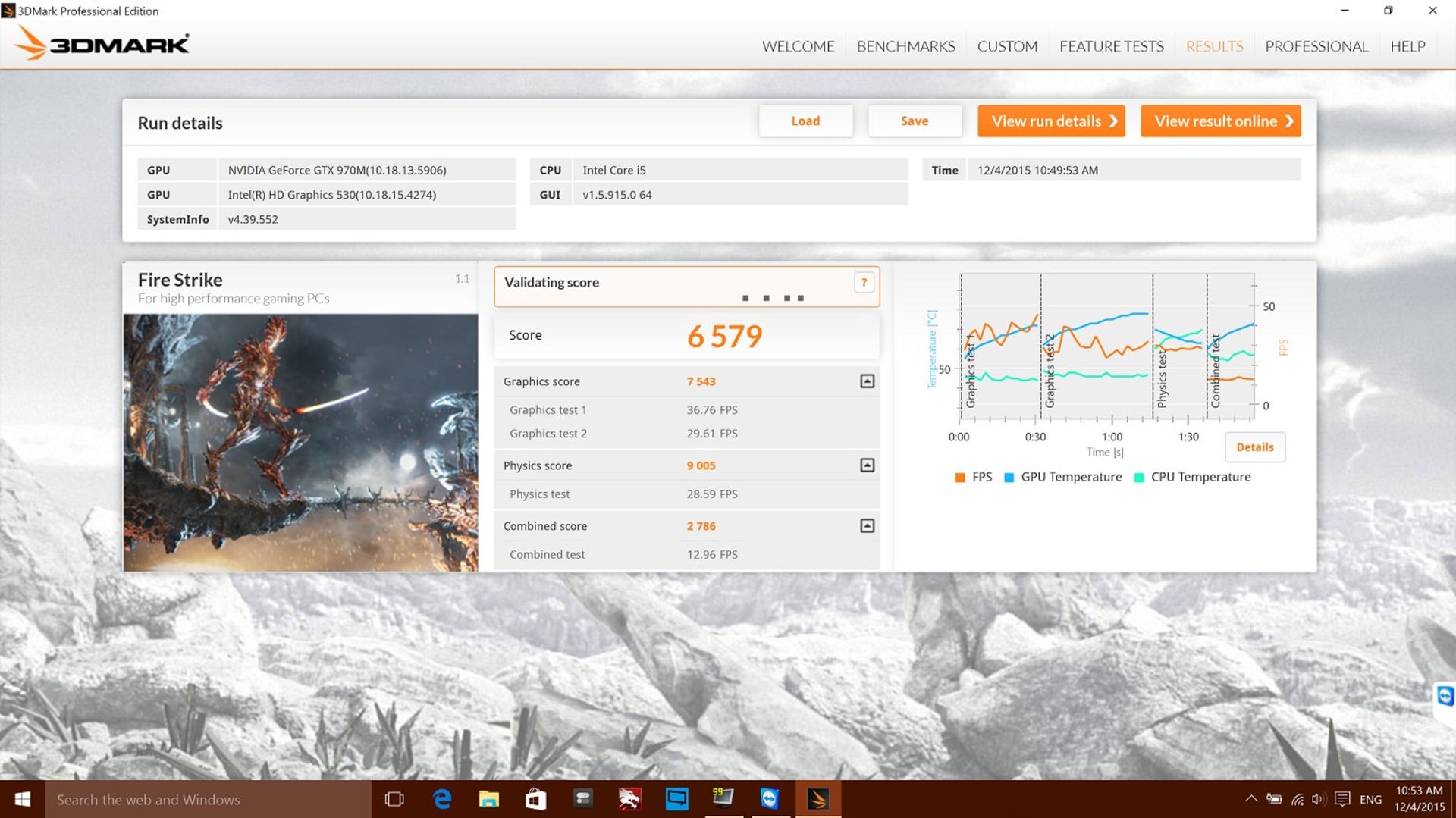This screenshot has width=1456, height=818.
Task: Open View run details
Action: (1051, 121)
